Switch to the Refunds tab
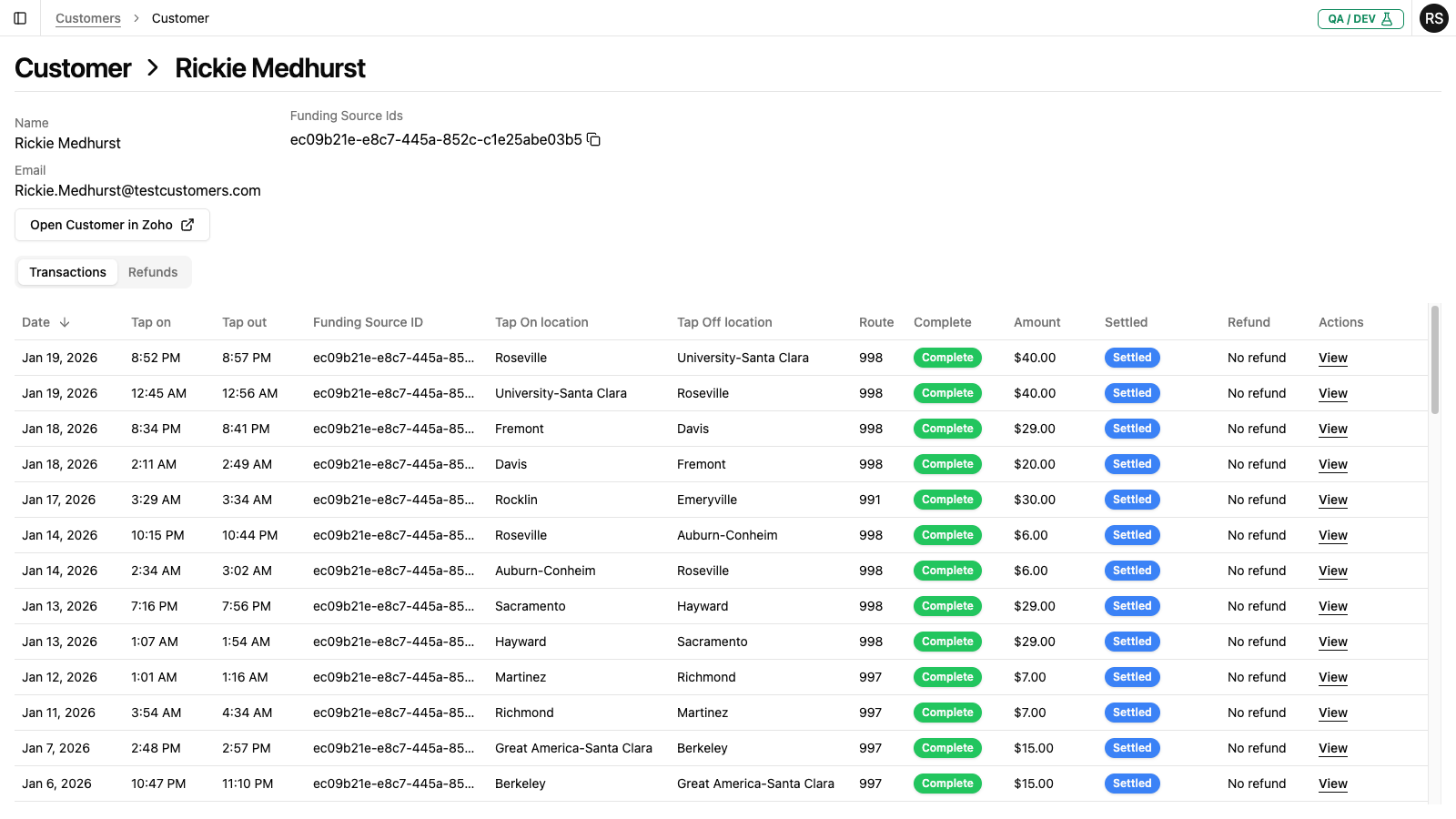This screenshot has height=819, width=1456. pos(153,272)
